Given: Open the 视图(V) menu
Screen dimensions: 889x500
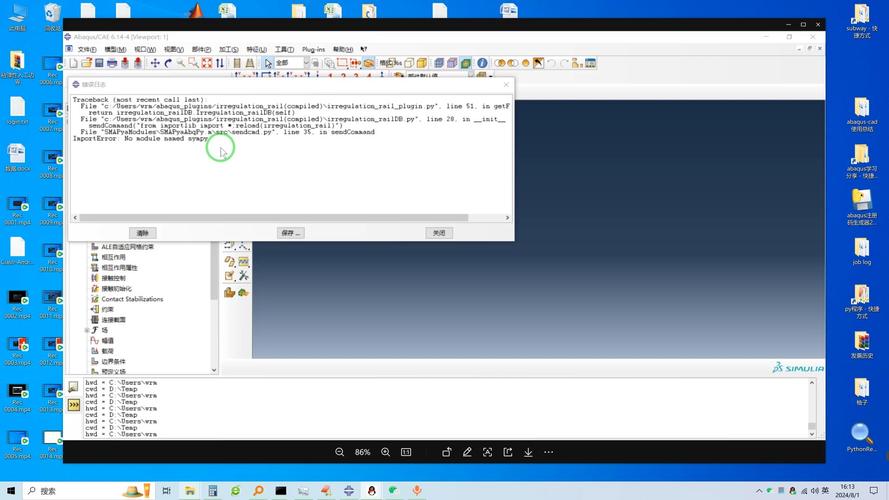Looking at the screenshot, I should point(173,49).
